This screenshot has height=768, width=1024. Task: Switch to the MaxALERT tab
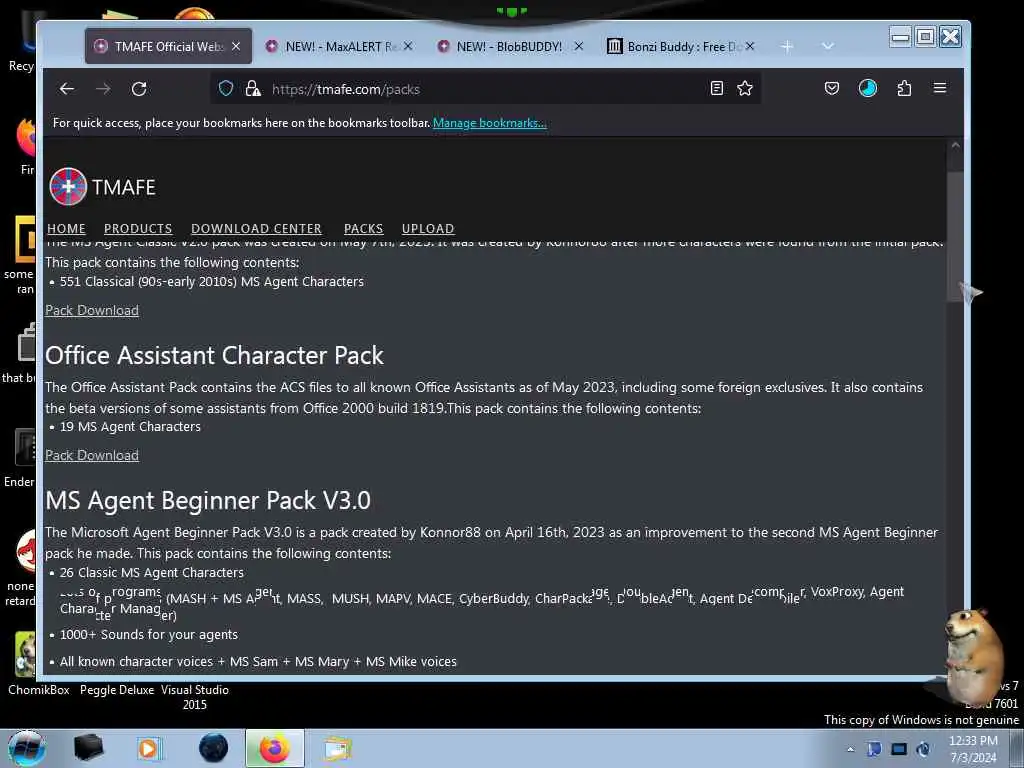tap(338, 46)
